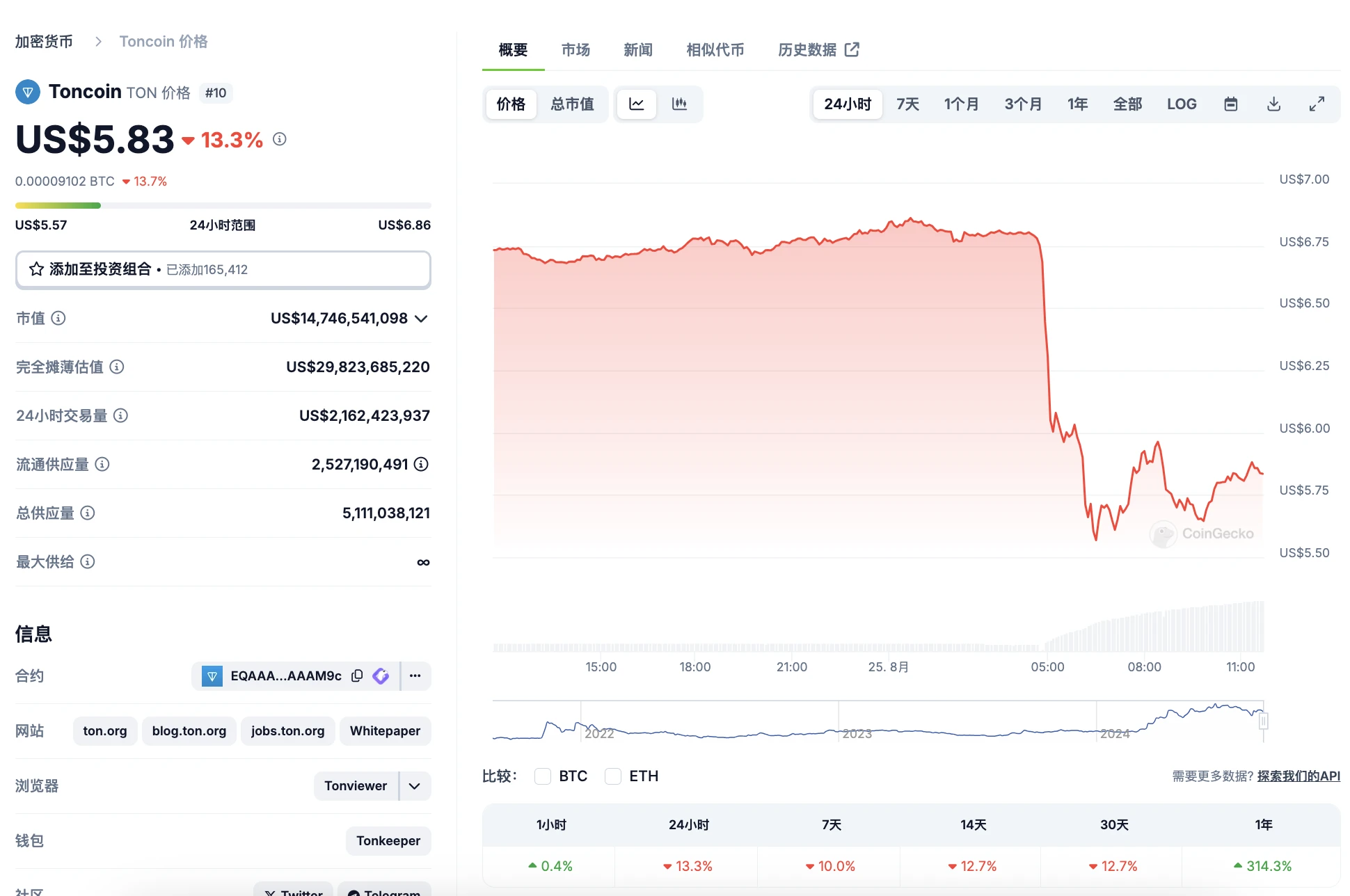Select the line chart icon
This screenshot has width=1350, height=896.
(x=637, y=104)
